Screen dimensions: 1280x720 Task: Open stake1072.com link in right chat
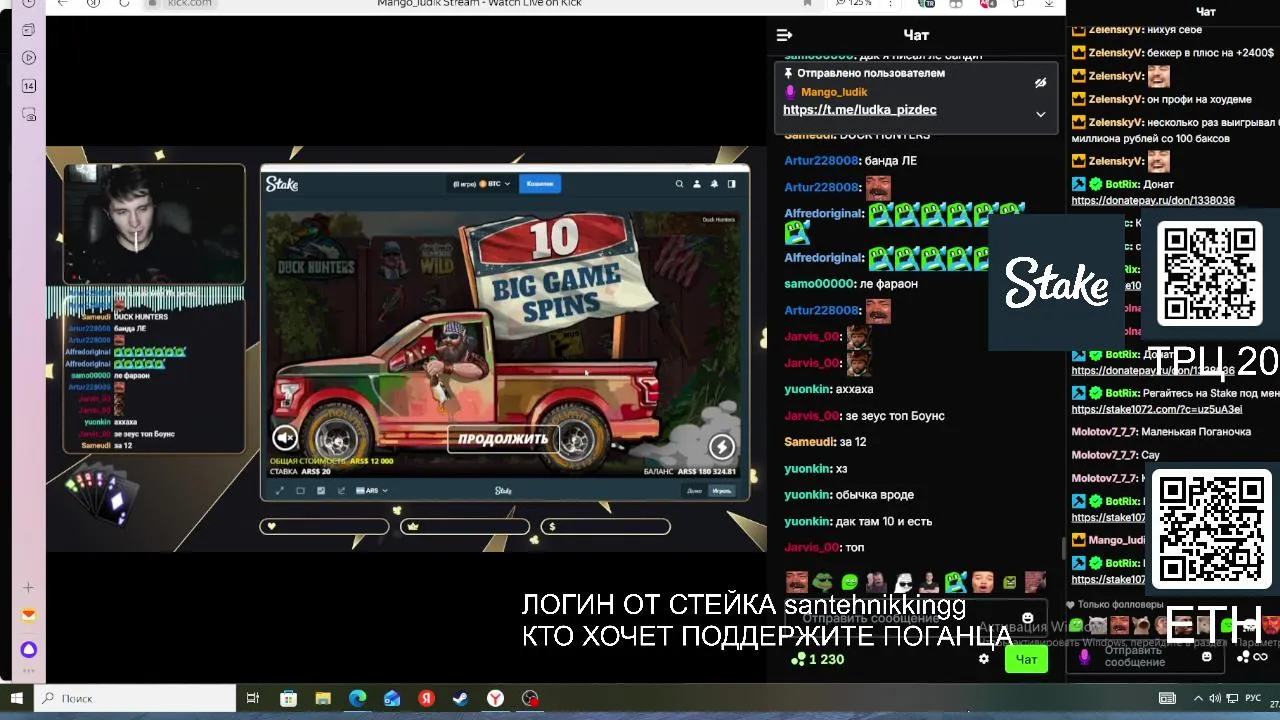pos(1157,410)
